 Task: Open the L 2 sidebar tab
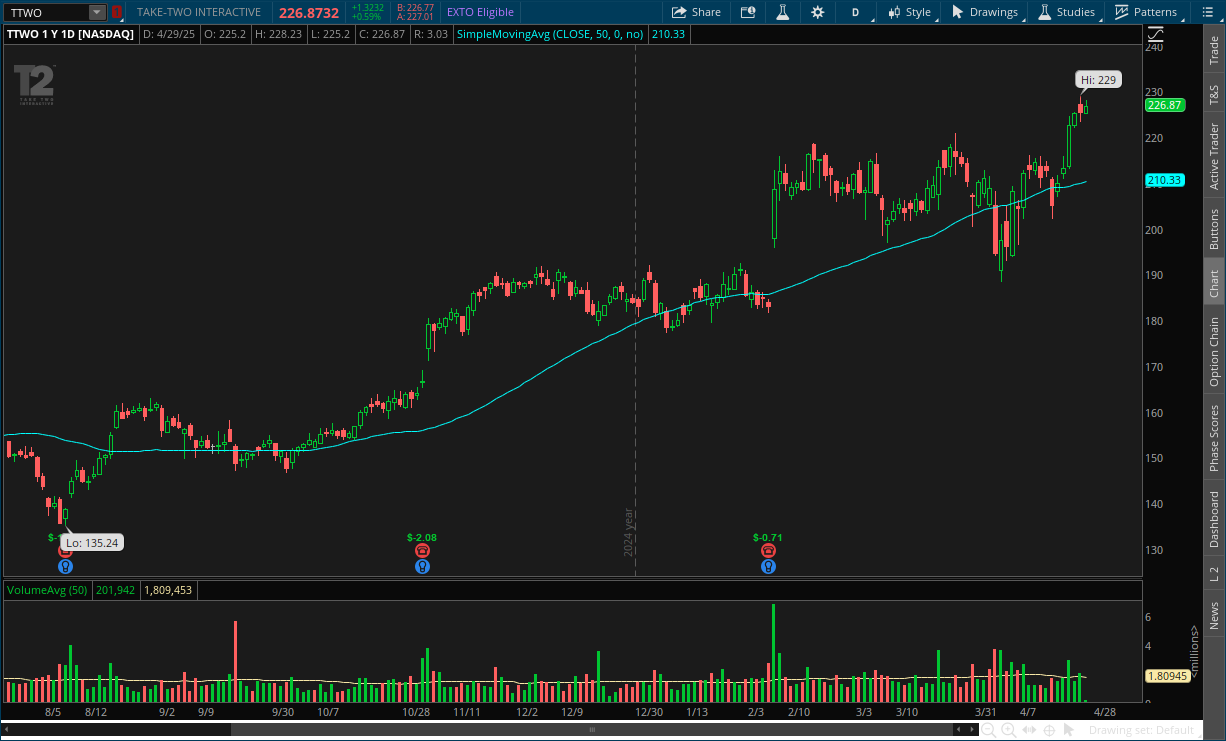click(1214, 574)
